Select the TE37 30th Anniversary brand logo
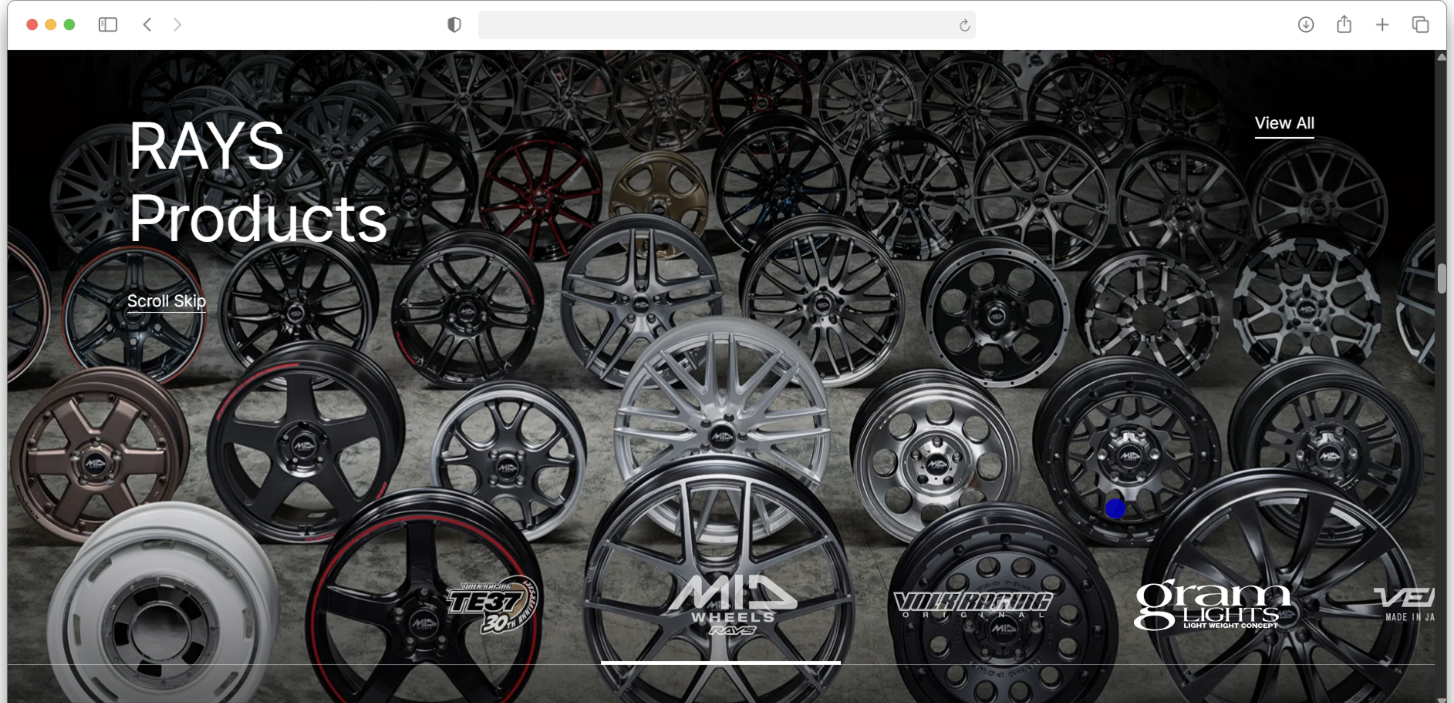 pos(492,604)
